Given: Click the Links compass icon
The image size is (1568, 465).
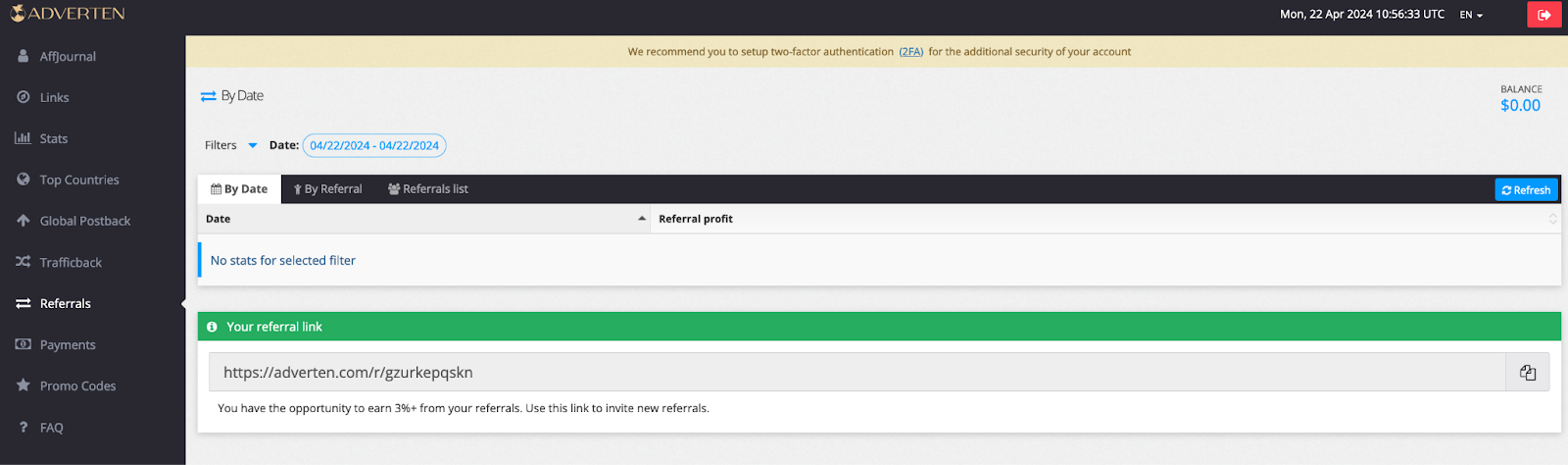Looking at the screenshot, I should [x=23, y=97].
